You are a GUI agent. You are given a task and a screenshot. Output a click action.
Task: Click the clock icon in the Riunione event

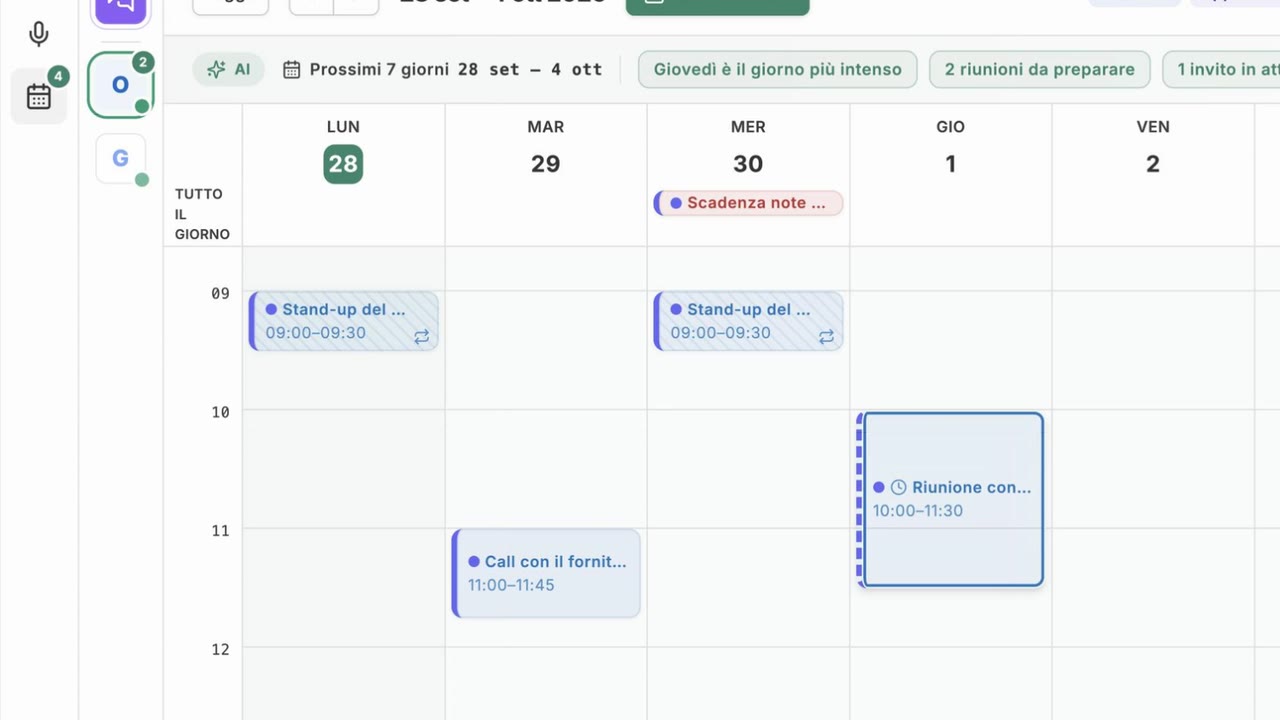[899, 487]
